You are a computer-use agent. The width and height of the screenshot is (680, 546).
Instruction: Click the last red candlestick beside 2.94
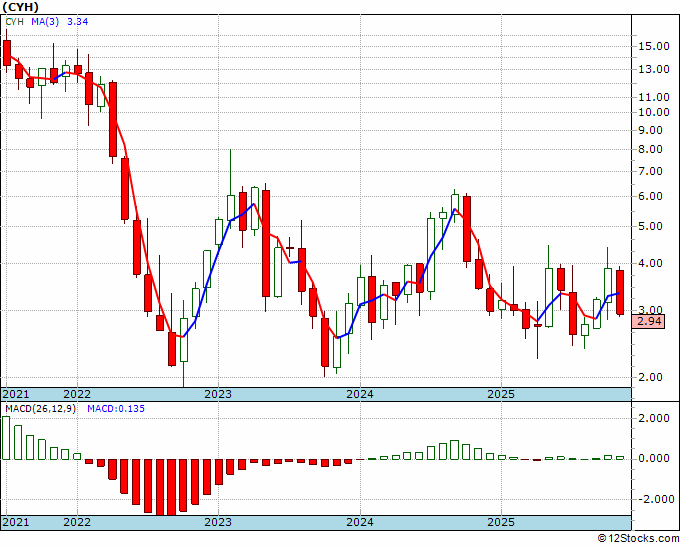pyautogui.click(x=620, y=292)
